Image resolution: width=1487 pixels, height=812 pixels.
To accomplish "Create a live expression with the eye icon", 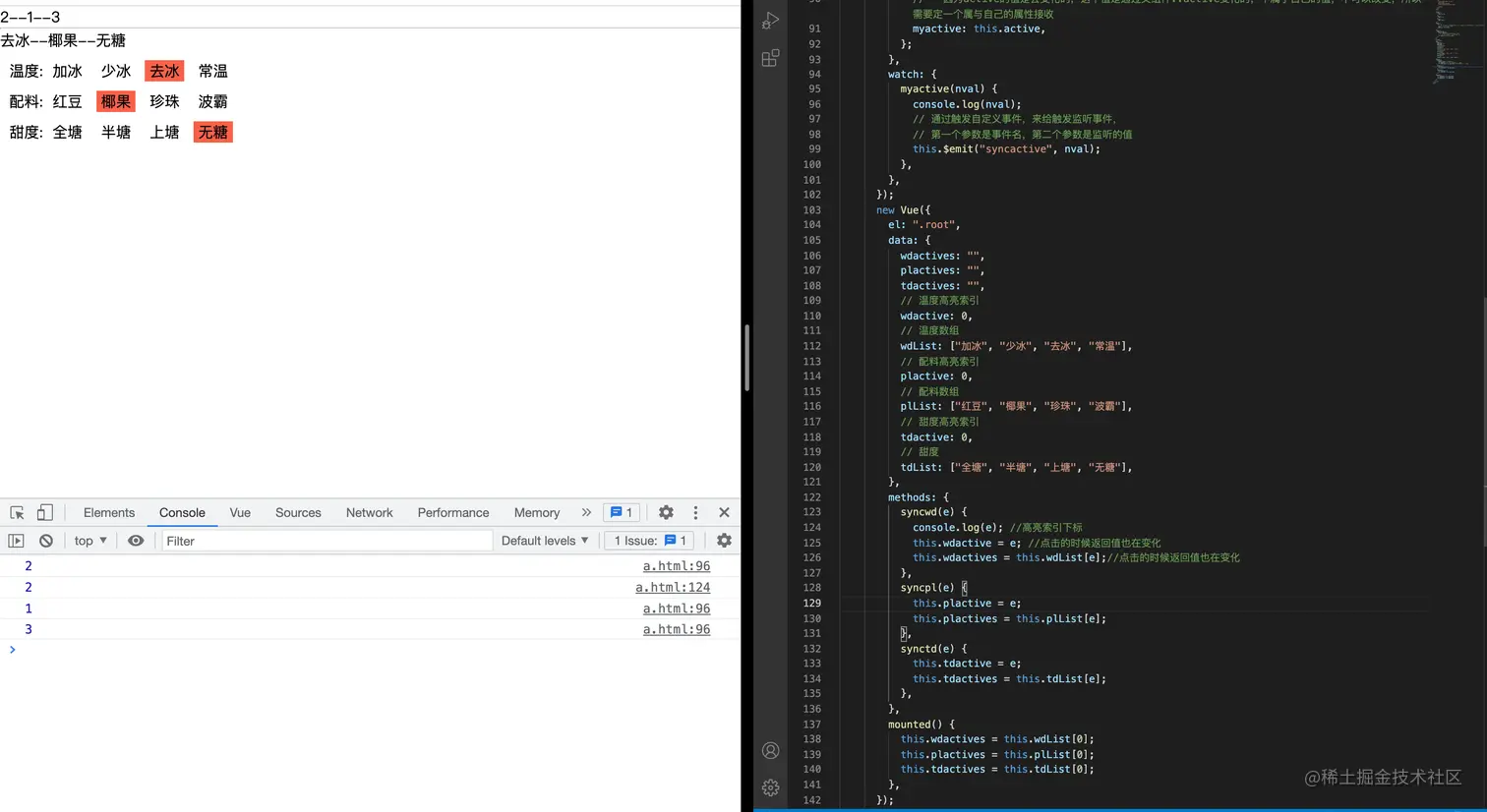I will (x=136, y=541).
